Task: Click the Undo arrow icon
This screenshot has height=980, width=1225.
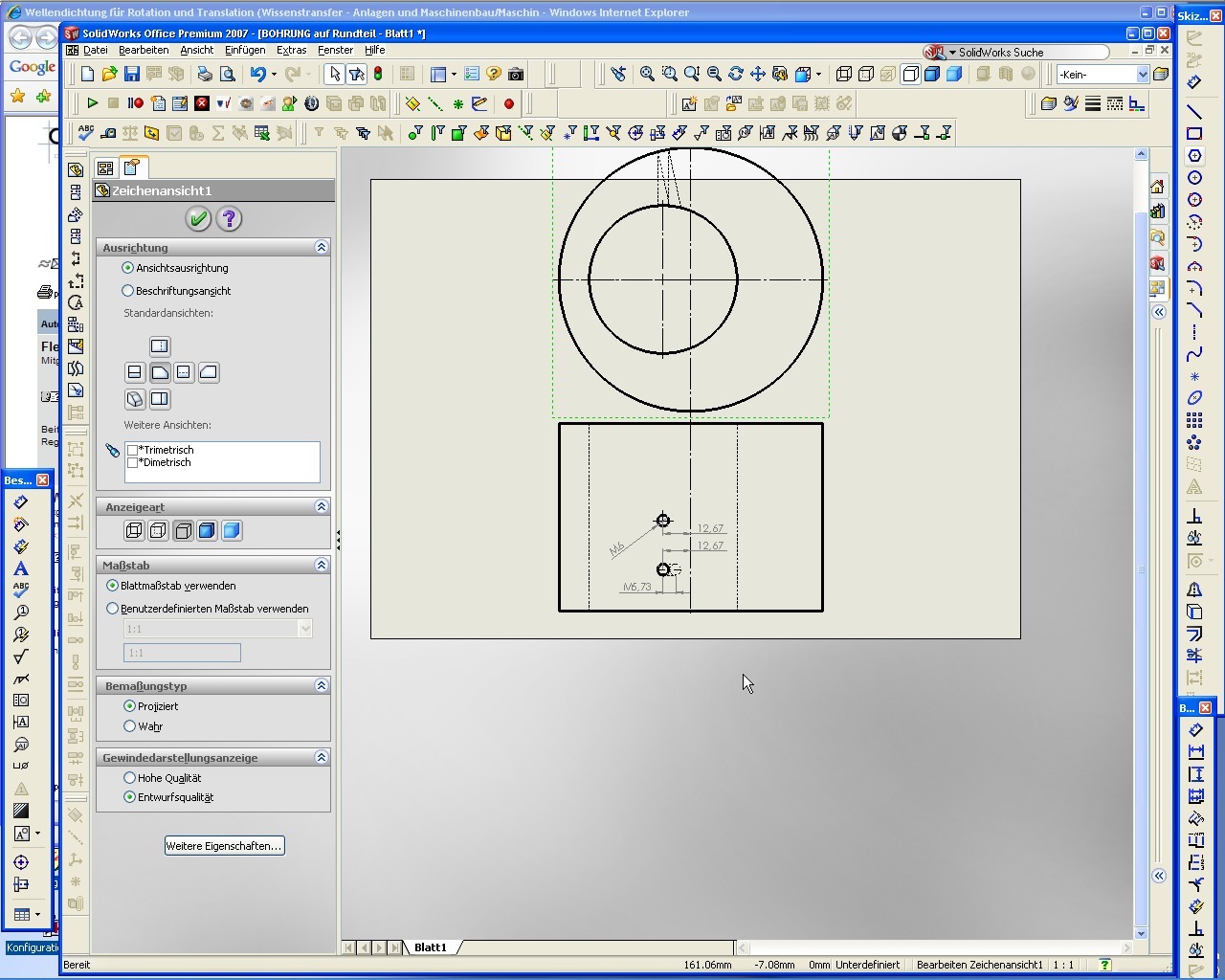Action: tap(257, 75)
